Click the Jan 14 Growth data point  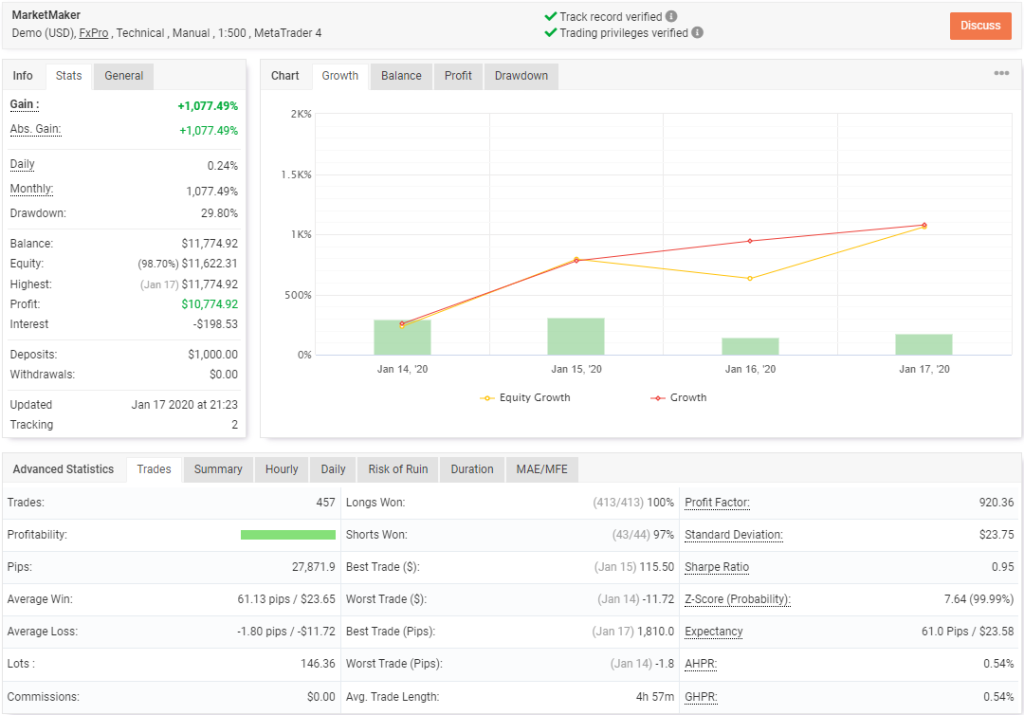tap(402, 323)
